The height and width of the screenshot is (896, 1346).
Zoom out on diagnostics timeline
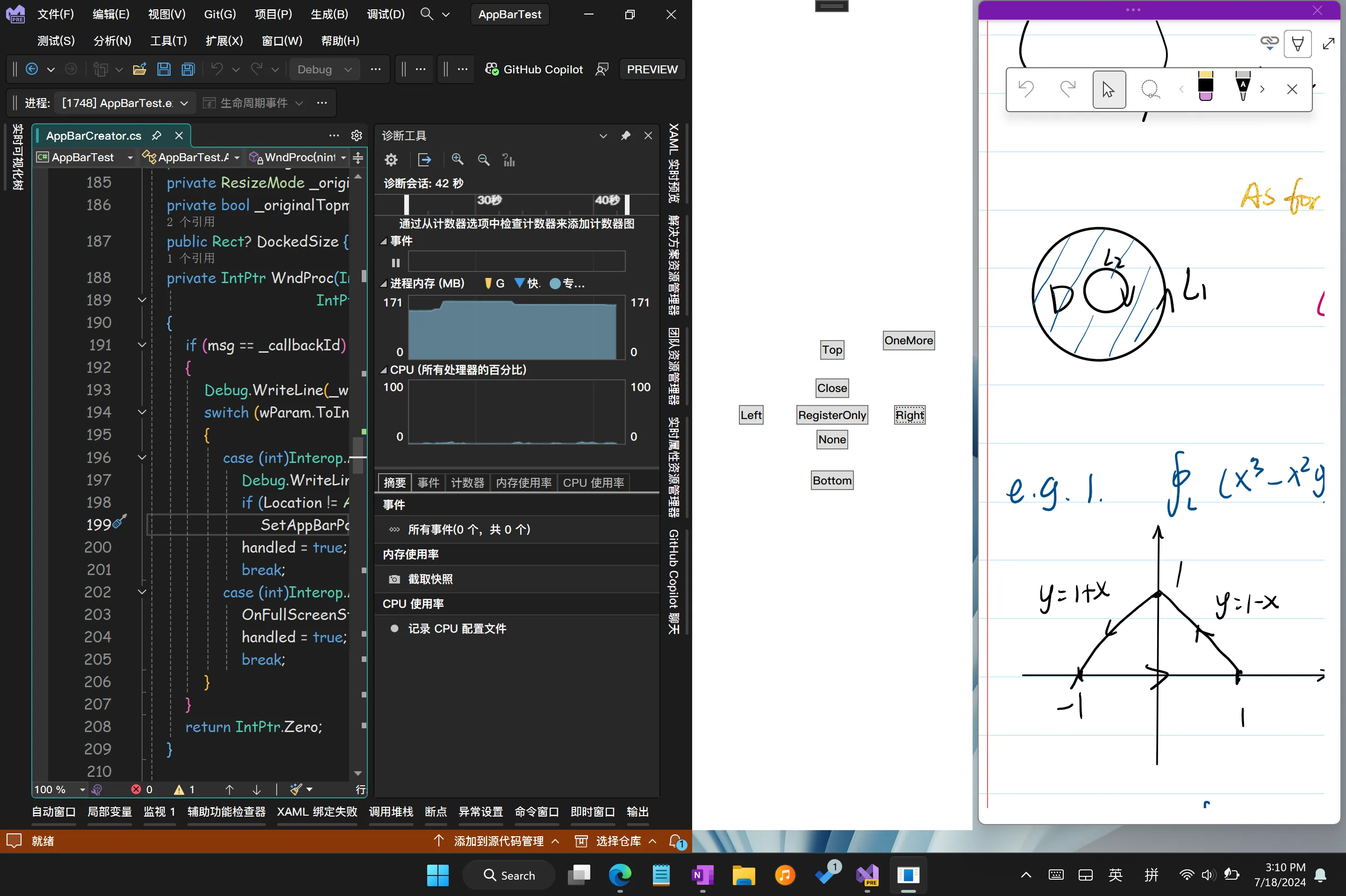[x=484, y=160]
